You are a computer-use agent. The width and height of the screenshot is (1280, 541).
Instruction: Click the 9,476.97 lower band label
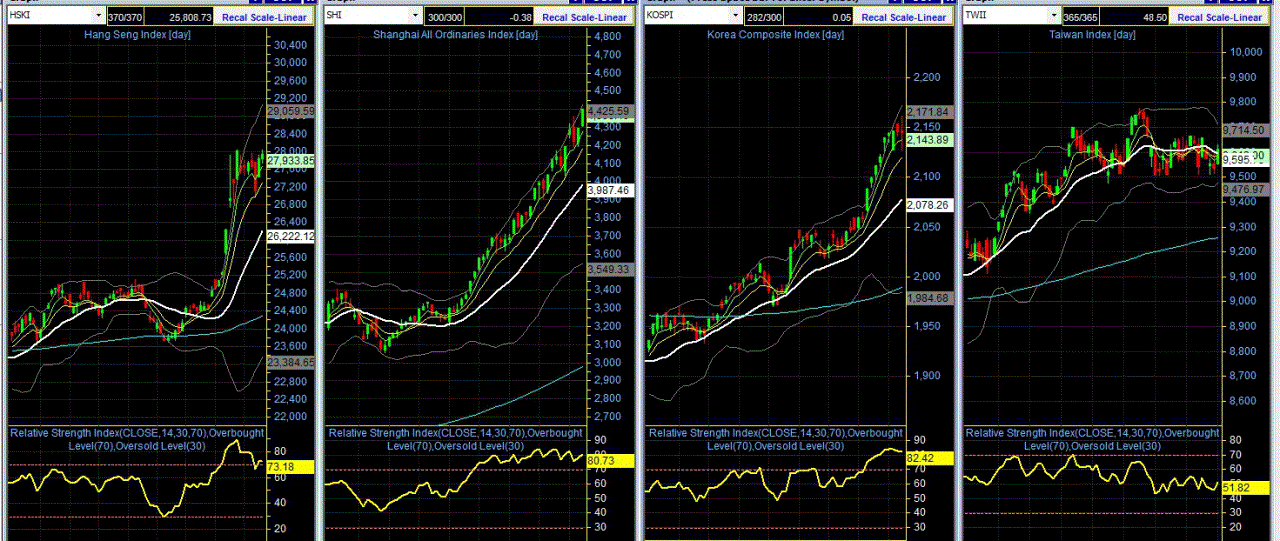tap(1244, 187)
